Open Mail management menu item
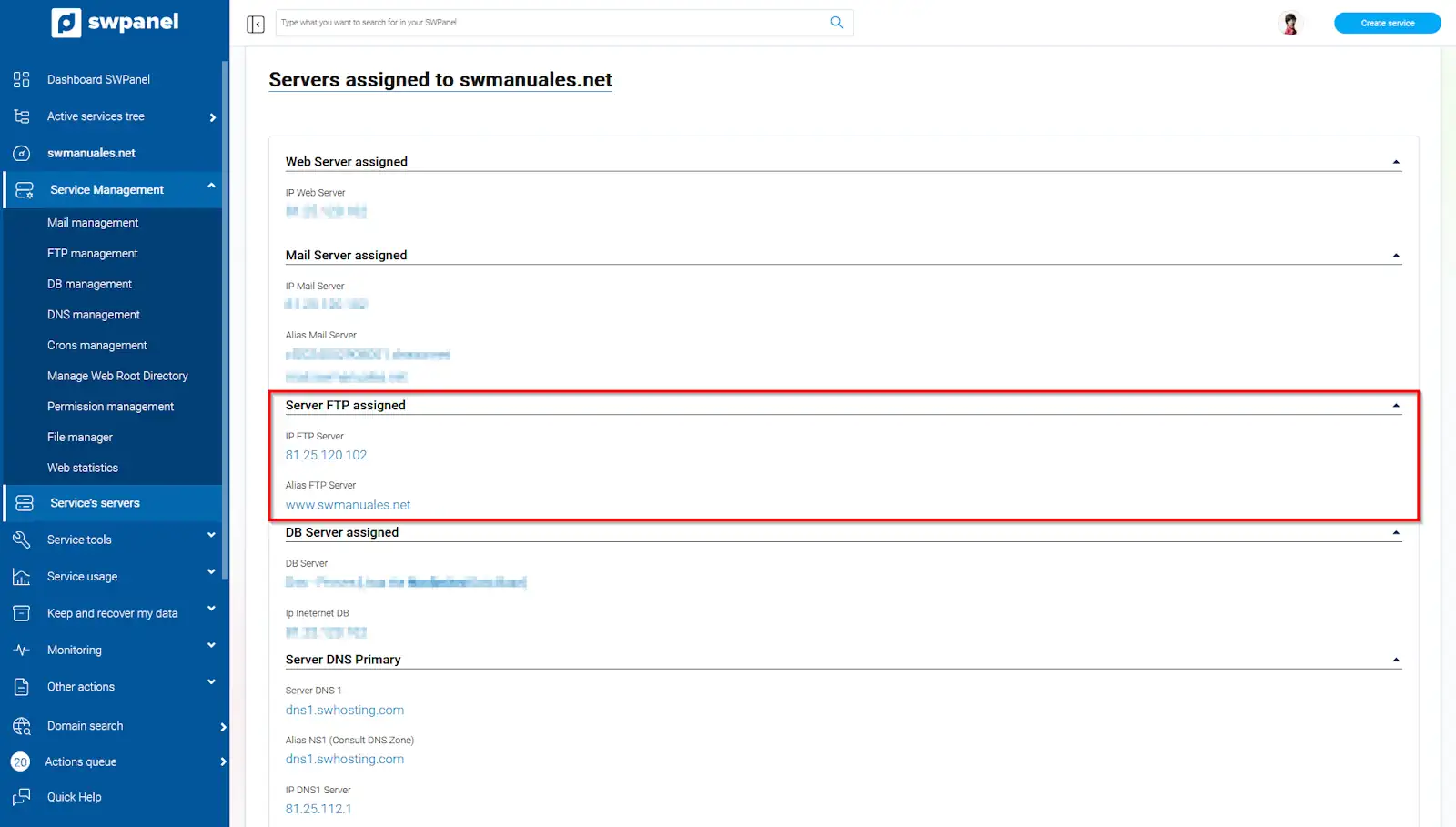 pos(93,223)
